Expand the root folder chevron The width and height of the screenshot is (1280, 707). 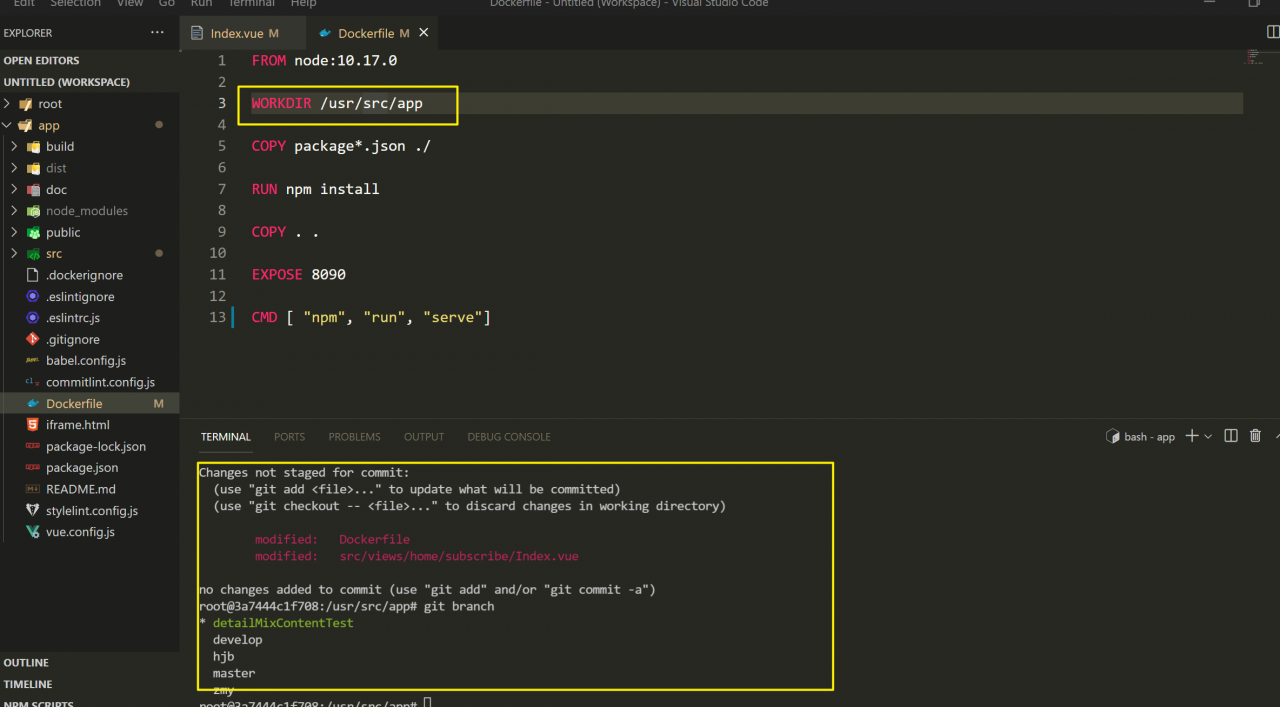[x=7, y=104]
